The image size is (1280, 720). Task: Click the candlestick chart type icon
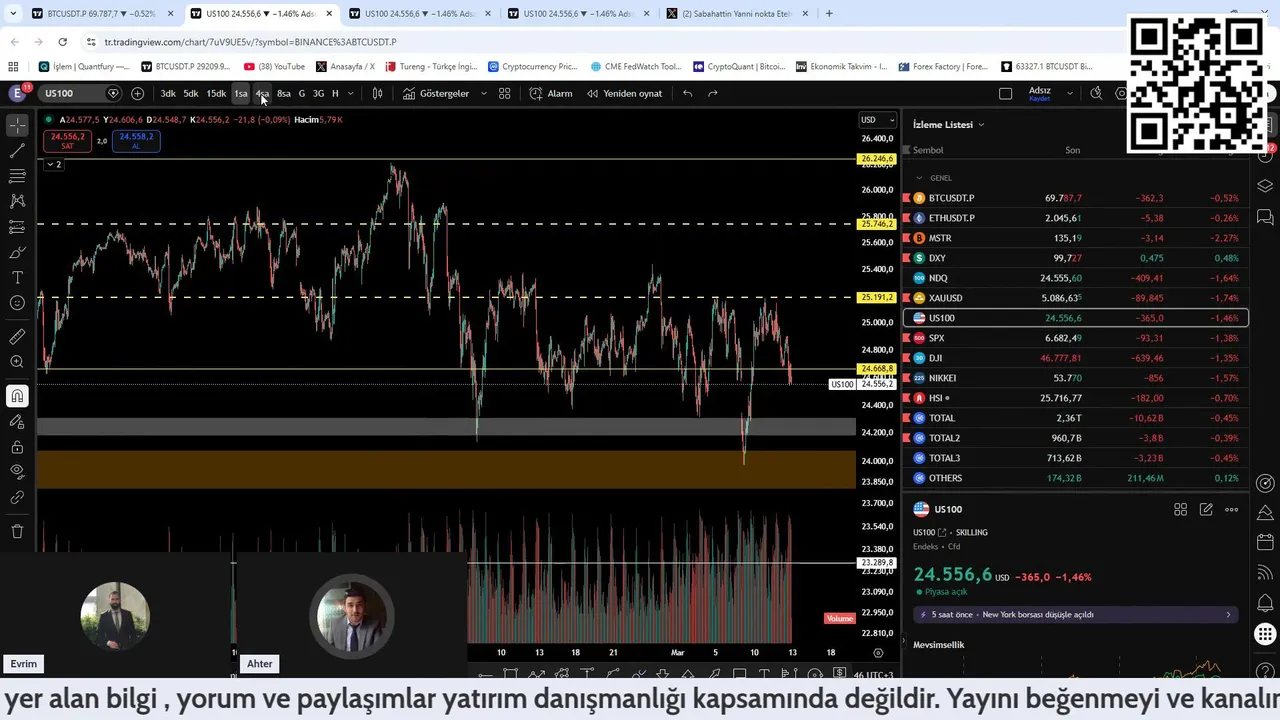pos(377,93)
